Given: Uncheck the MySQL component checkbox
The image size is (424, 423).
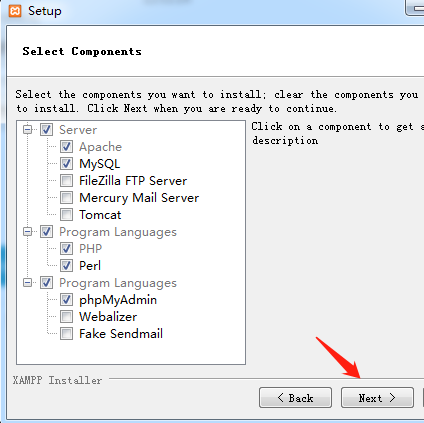Looking at the screenshot, I should tap(66, 163).
